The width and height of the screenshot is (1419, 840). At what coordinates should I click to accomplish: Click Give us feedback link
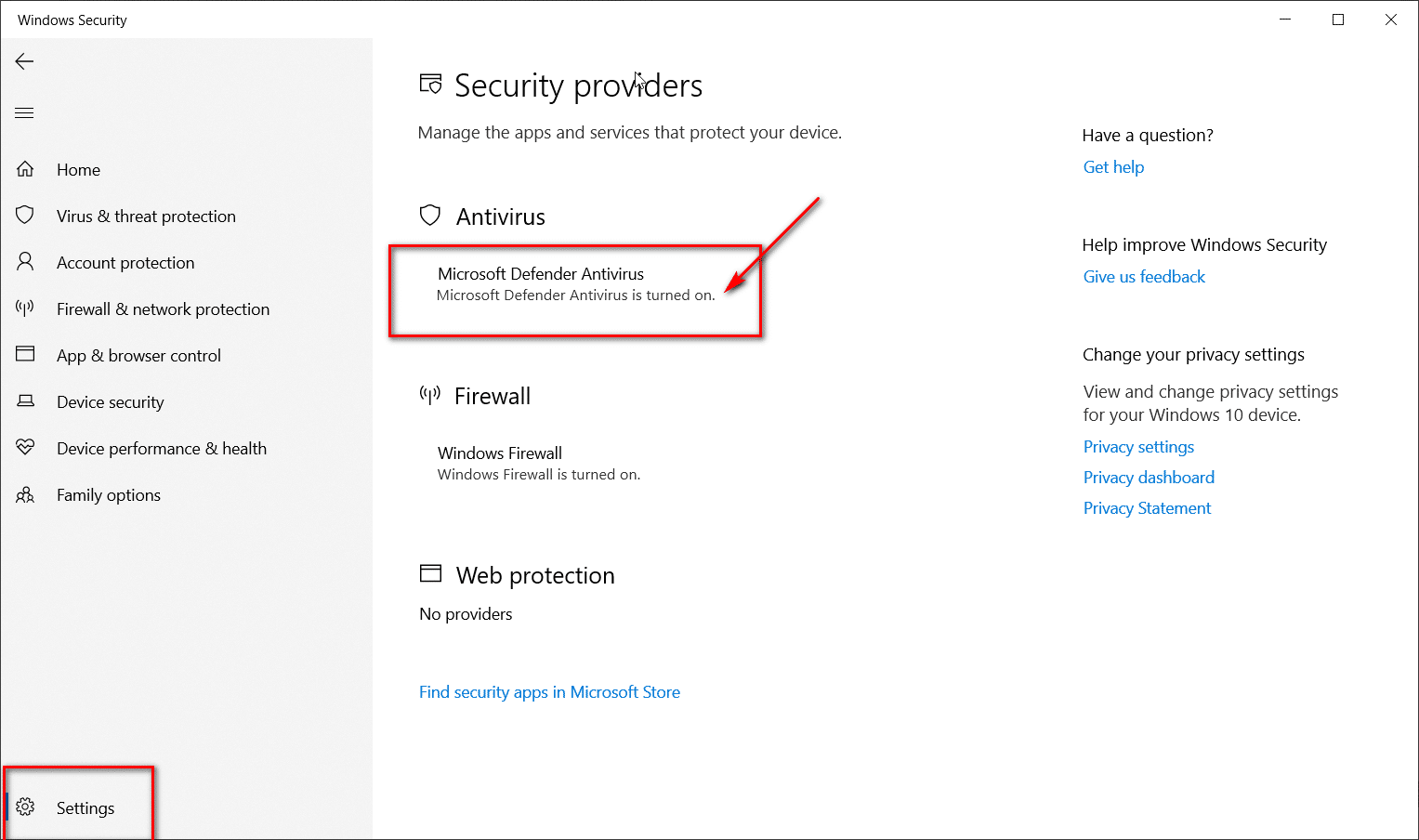click(1144, 277)
